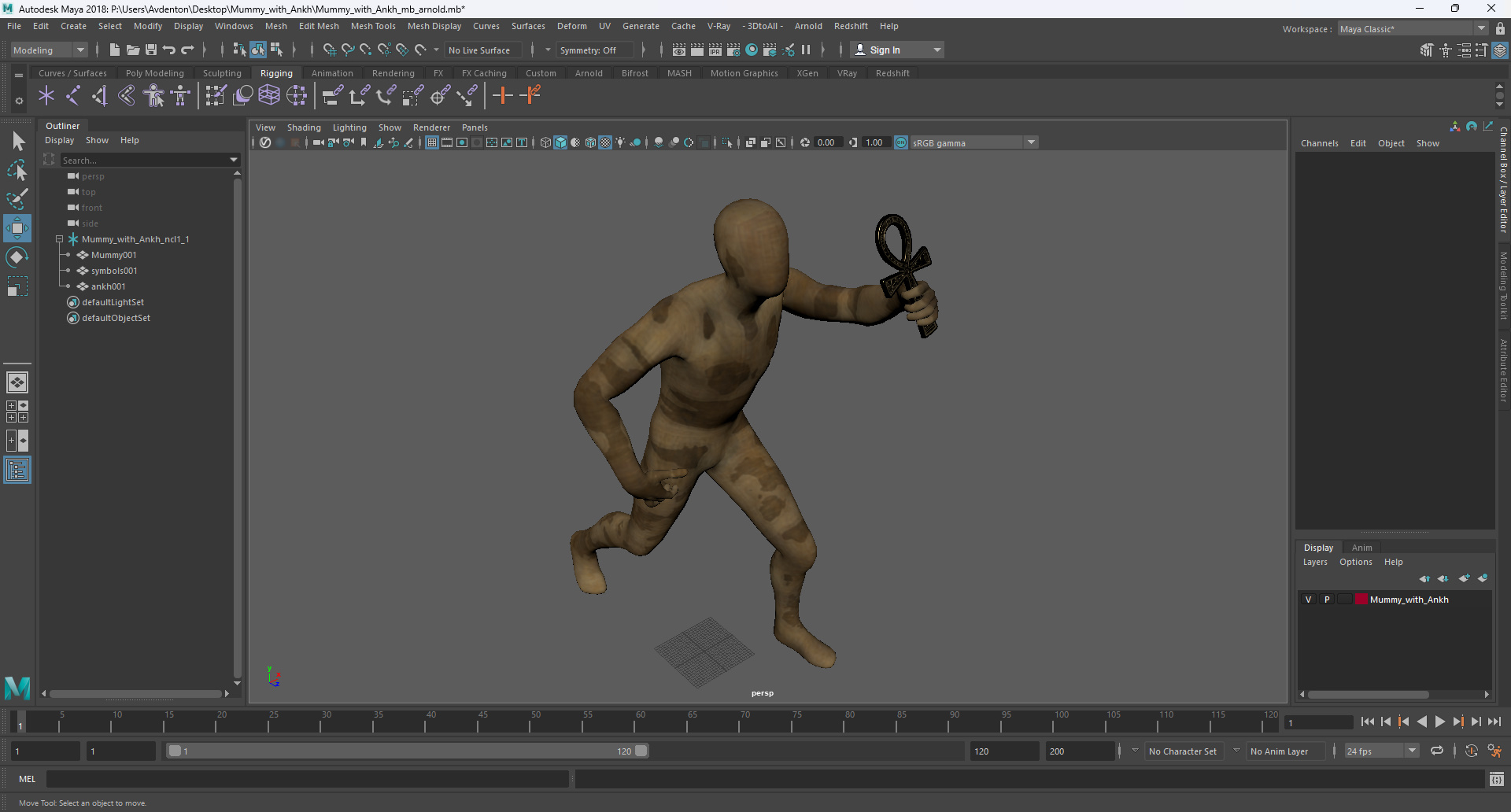Click the Aim Constraint shelf icon
The width and height of the screenshot is (1511, 812).
coord(439,96)
